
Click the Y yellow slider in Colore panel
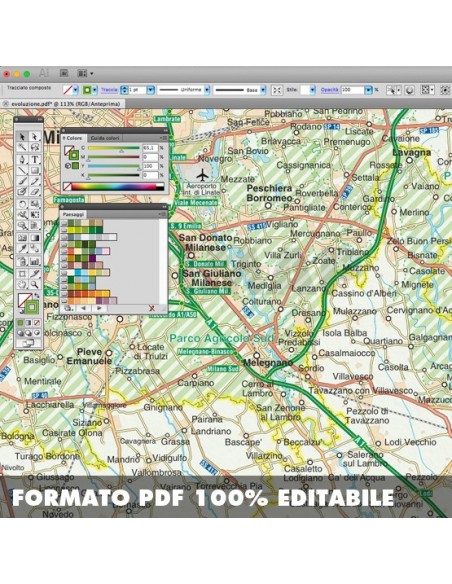tap(114, 166)
